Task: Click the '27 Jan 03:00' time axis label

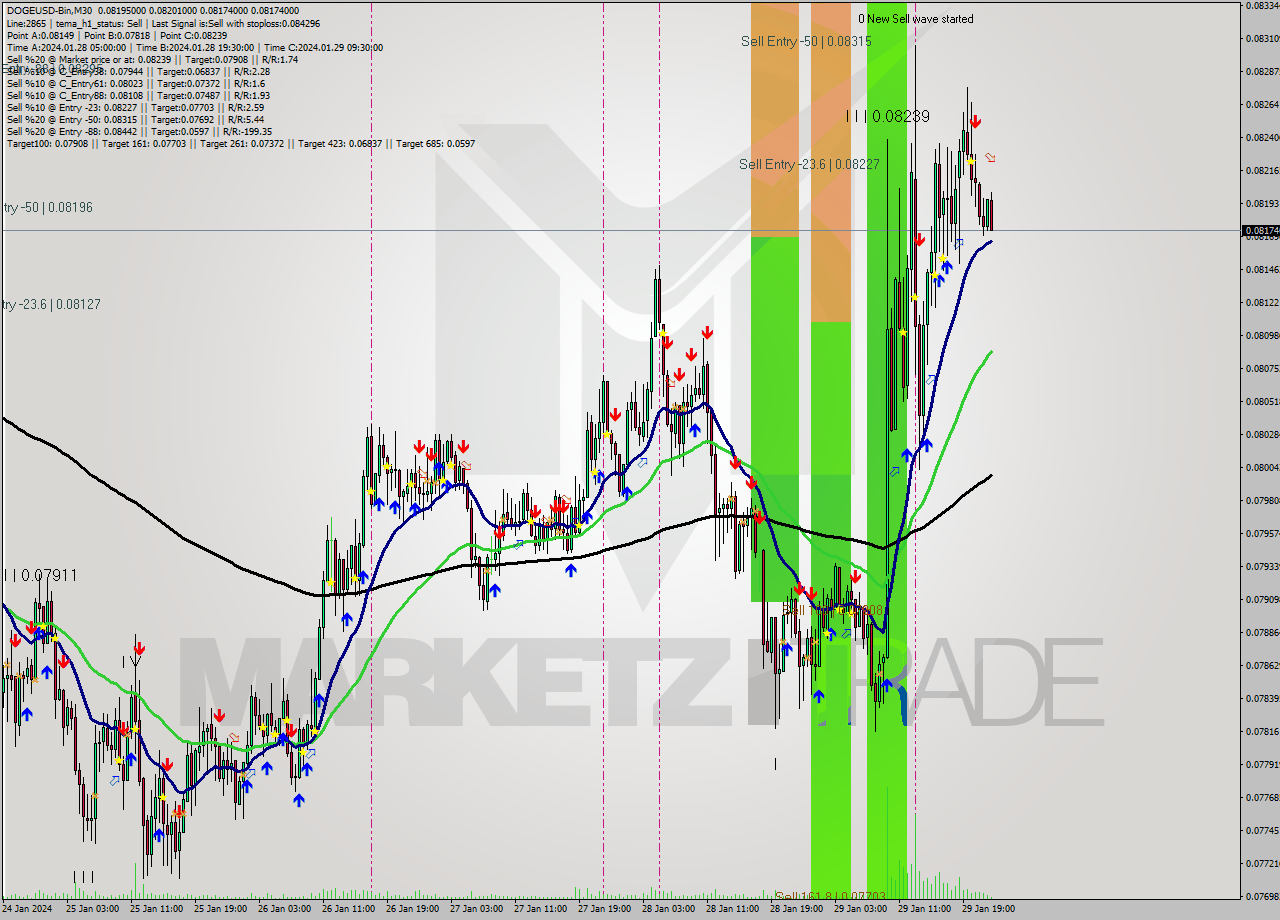Action: tap(476, 909)
